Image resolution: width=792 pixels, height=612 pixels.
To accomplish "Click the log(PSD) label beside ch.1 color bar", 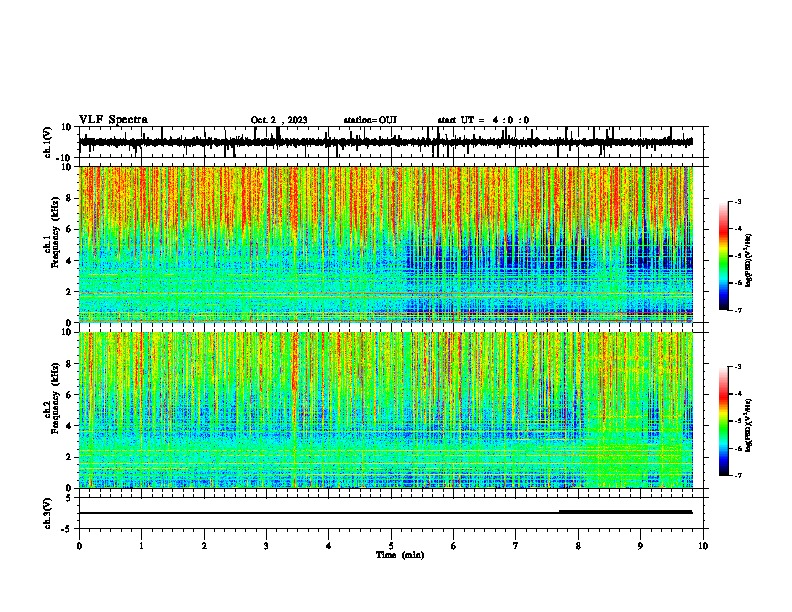I will coord(748,260).
